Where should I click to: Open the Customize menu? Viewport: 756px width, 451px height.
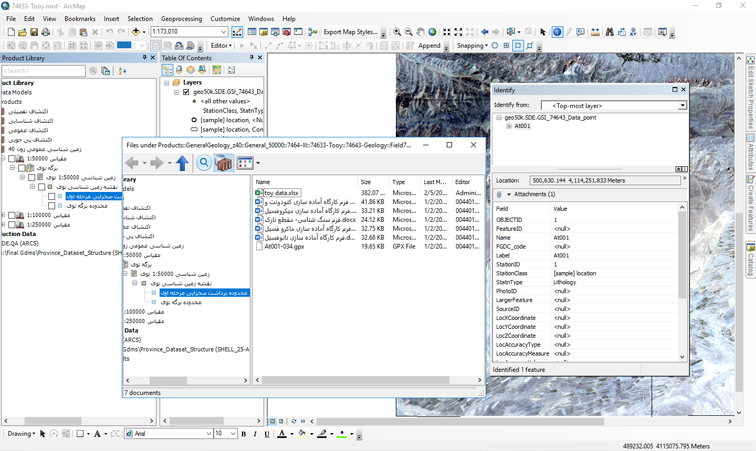click(x=225, y=19)
